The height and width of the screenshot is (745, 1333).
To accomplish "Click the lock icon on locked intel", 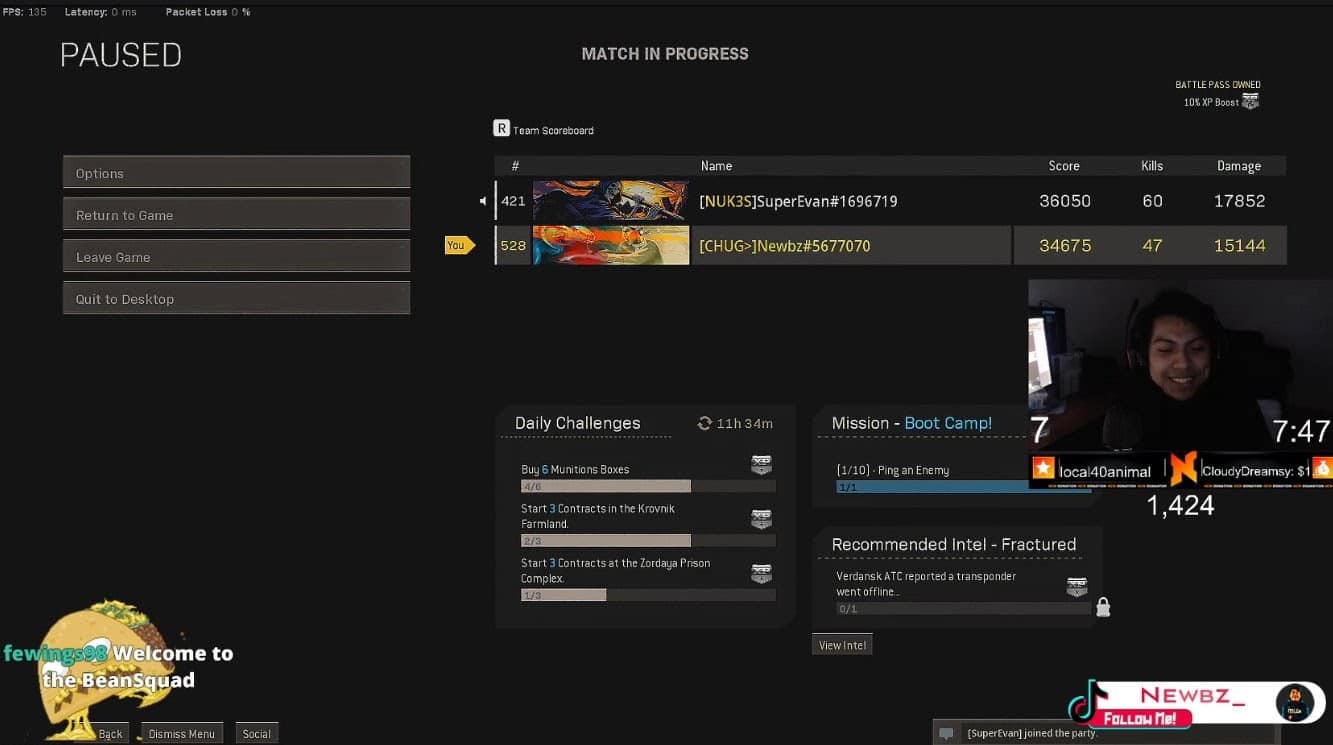I will pyautogui.click(x=1104, y=607).
